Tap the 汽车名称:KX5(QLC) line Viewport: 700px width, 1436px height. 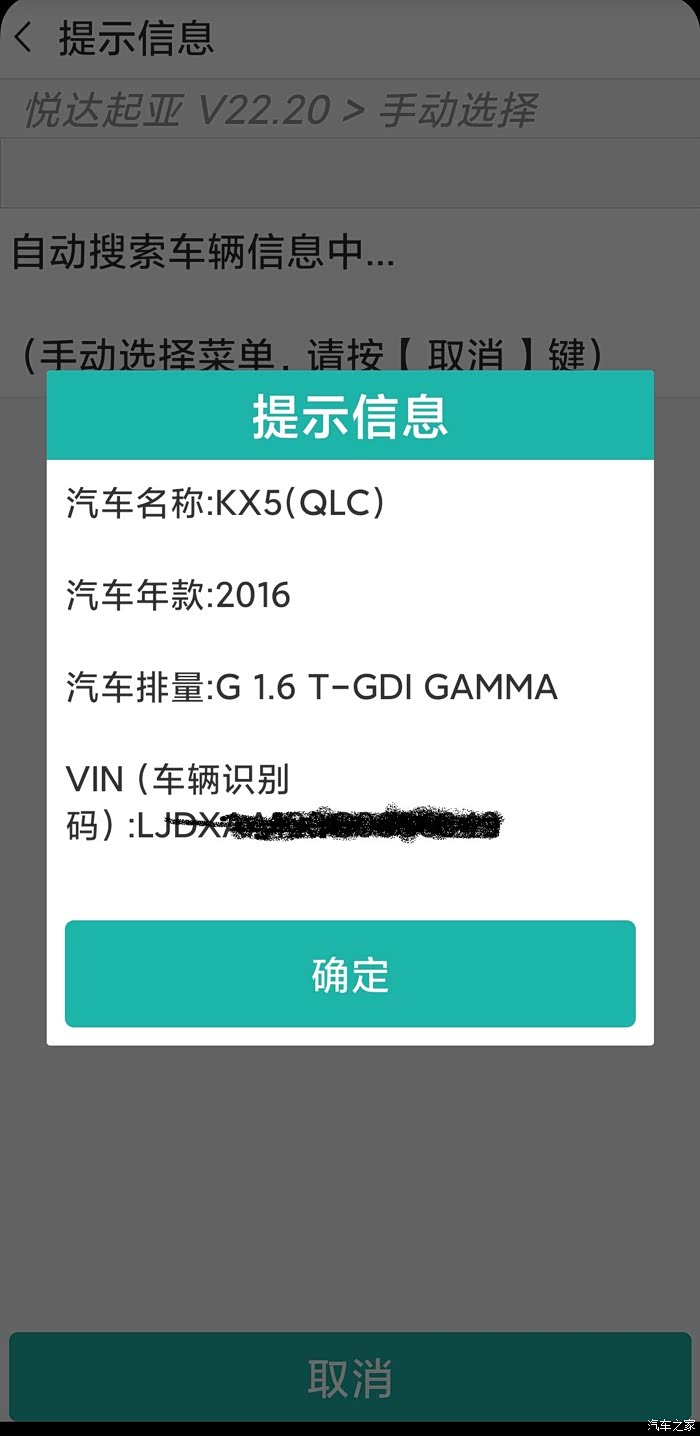click(226, 503)
